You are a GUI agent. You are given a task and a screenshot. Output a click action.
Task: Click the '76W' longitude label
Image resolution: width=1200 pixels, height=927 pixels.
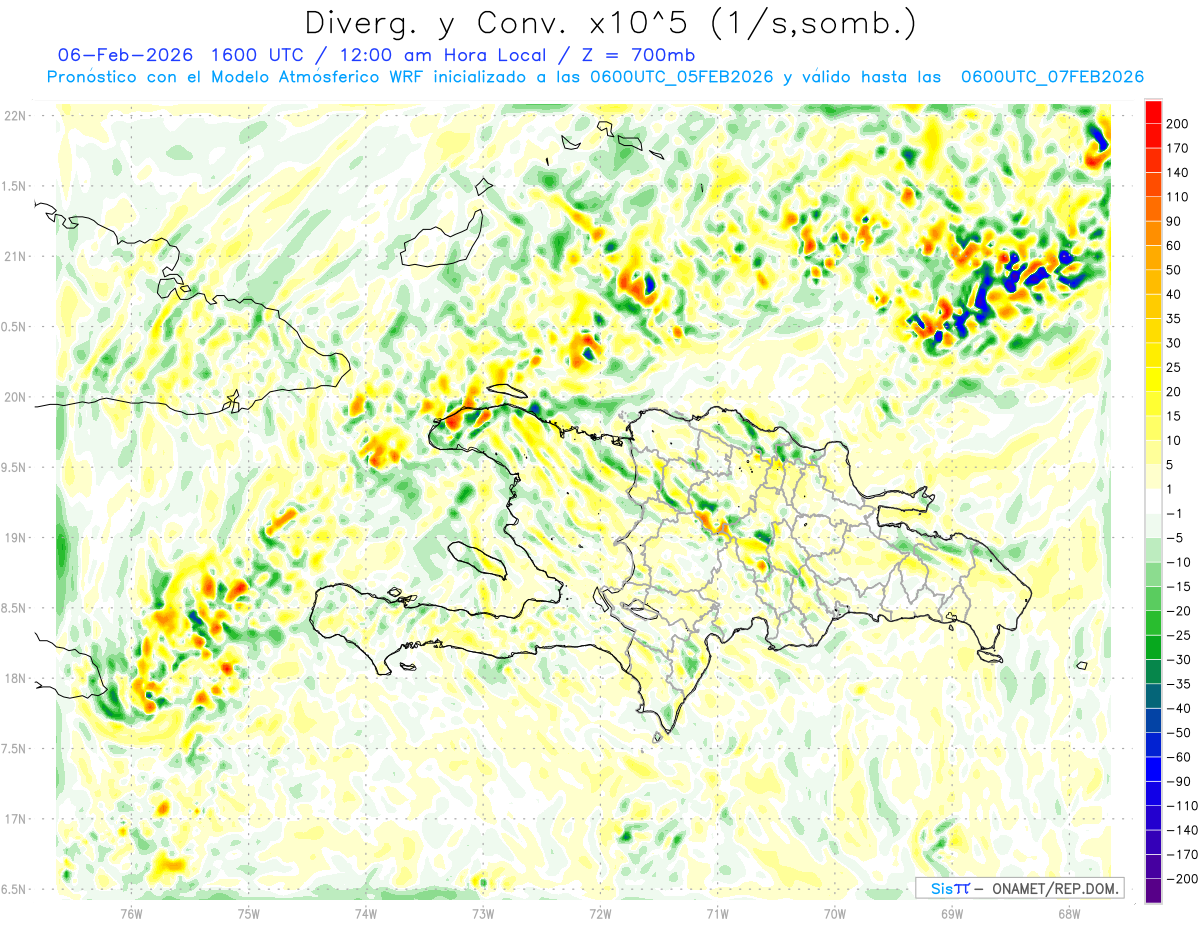131,912
